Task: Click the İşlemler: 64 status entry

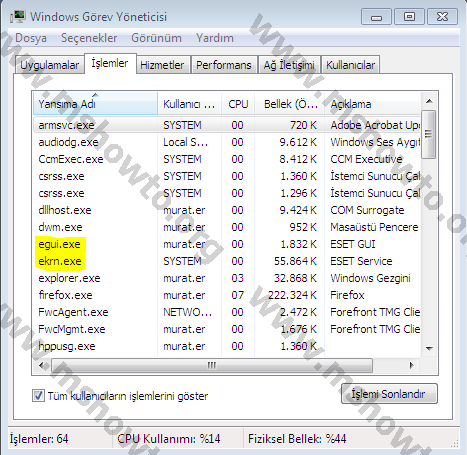Action: pos(39,439)
